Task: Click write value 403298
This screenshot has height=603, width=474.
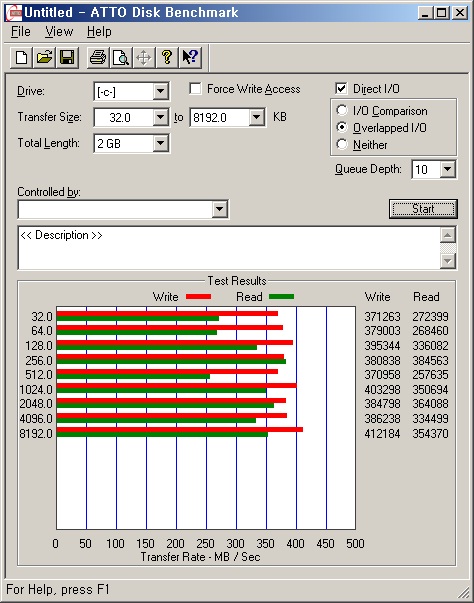Action: pos(383,390)
